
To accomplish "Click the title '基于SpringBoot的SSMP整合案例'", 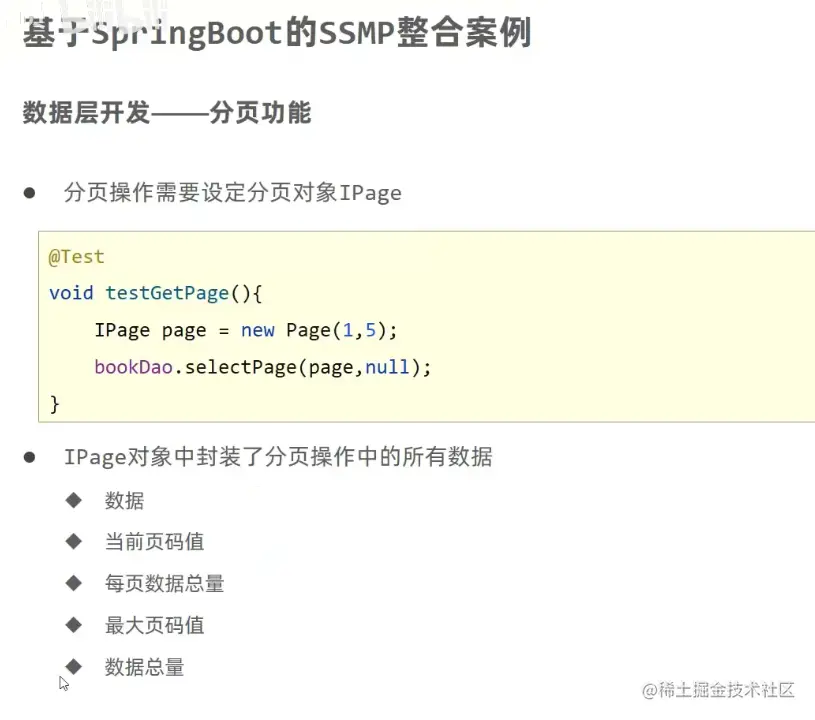I will click(x=277, y=33).
